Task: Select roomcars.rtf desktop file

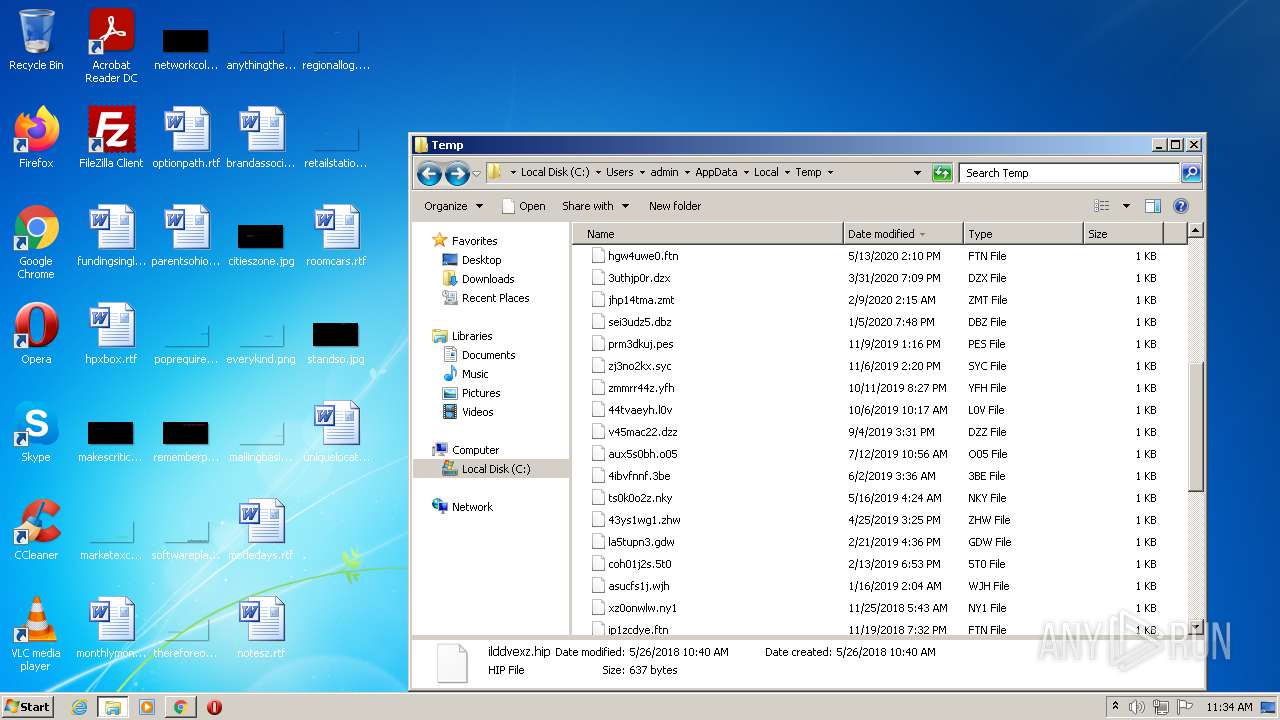Action: click(x=336, y=236)
